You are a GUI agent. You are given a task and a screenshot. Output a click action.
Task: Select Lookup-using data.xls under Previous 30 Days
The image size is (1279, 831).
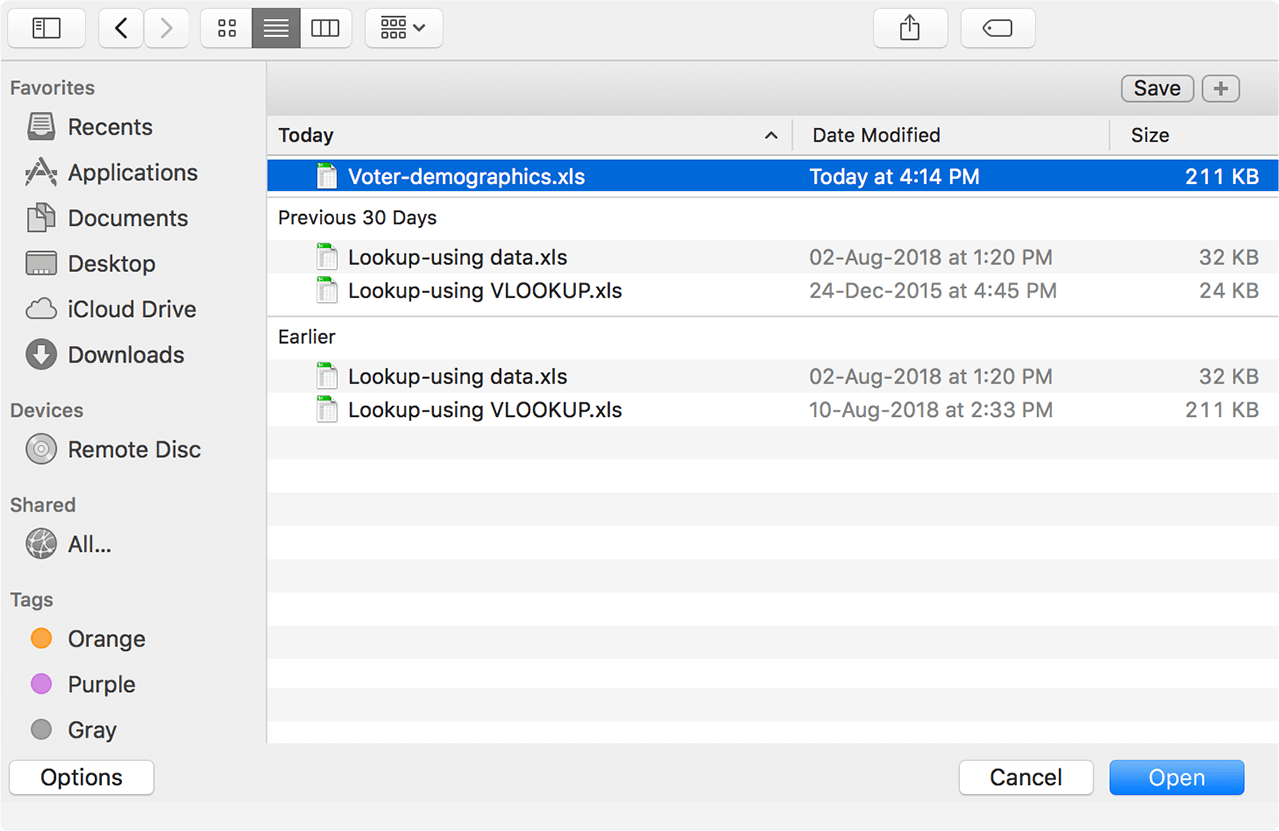coord(773,257)
